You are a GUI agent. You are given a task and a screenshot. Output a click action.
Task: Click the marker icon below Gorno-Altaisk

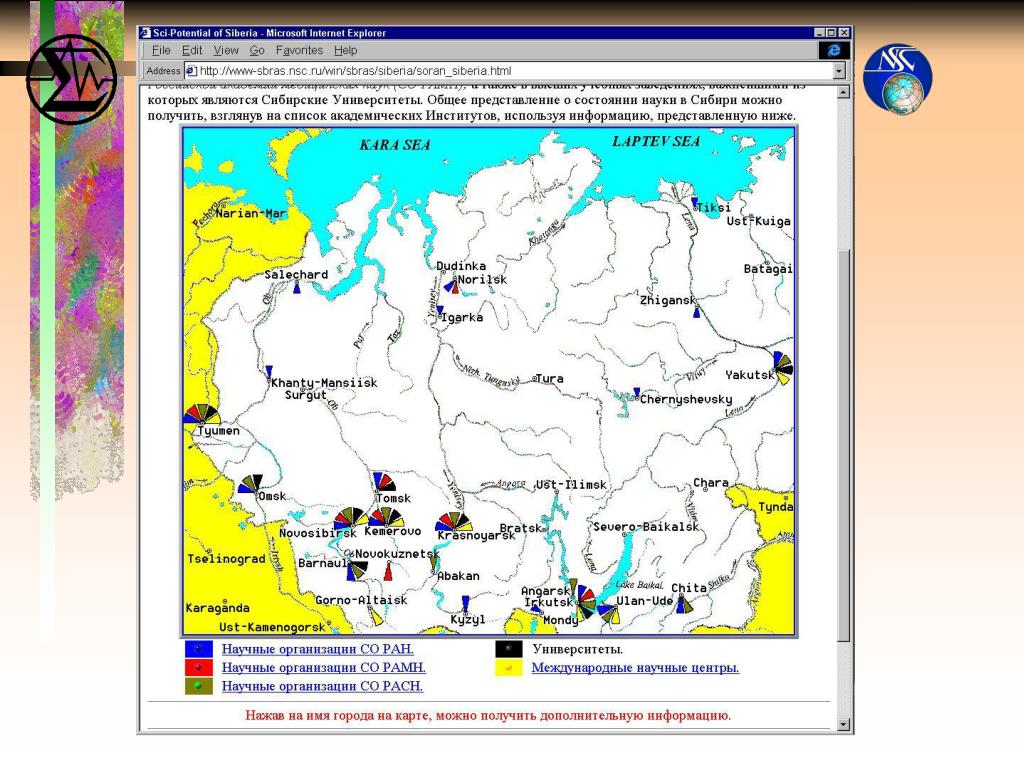click(x=376, y=615)
